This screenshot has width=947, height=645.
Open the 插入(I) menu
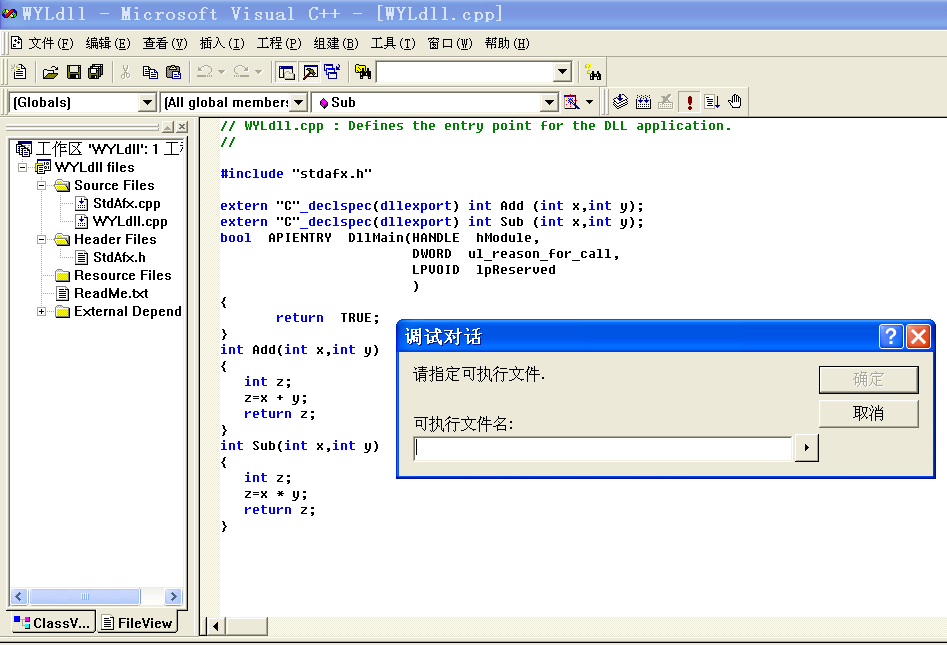(222, 43)
